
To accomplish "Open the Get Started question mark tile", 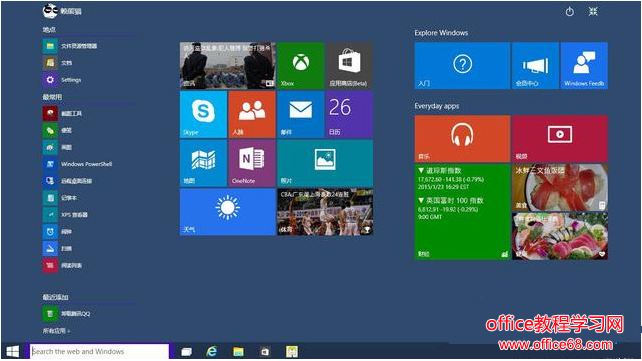I will point(462,65).
